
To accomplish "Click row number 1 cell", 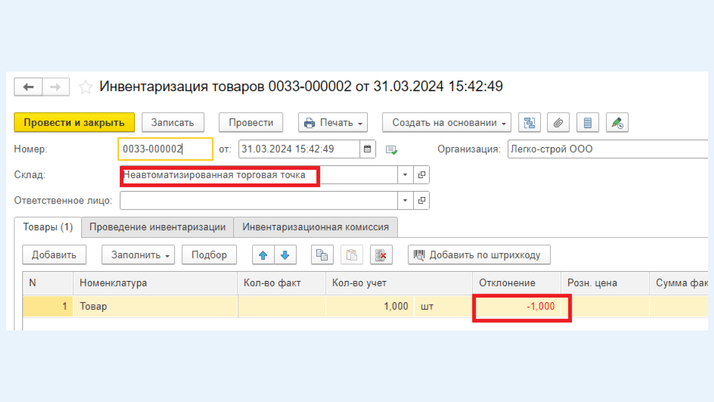I will [48, 306].
